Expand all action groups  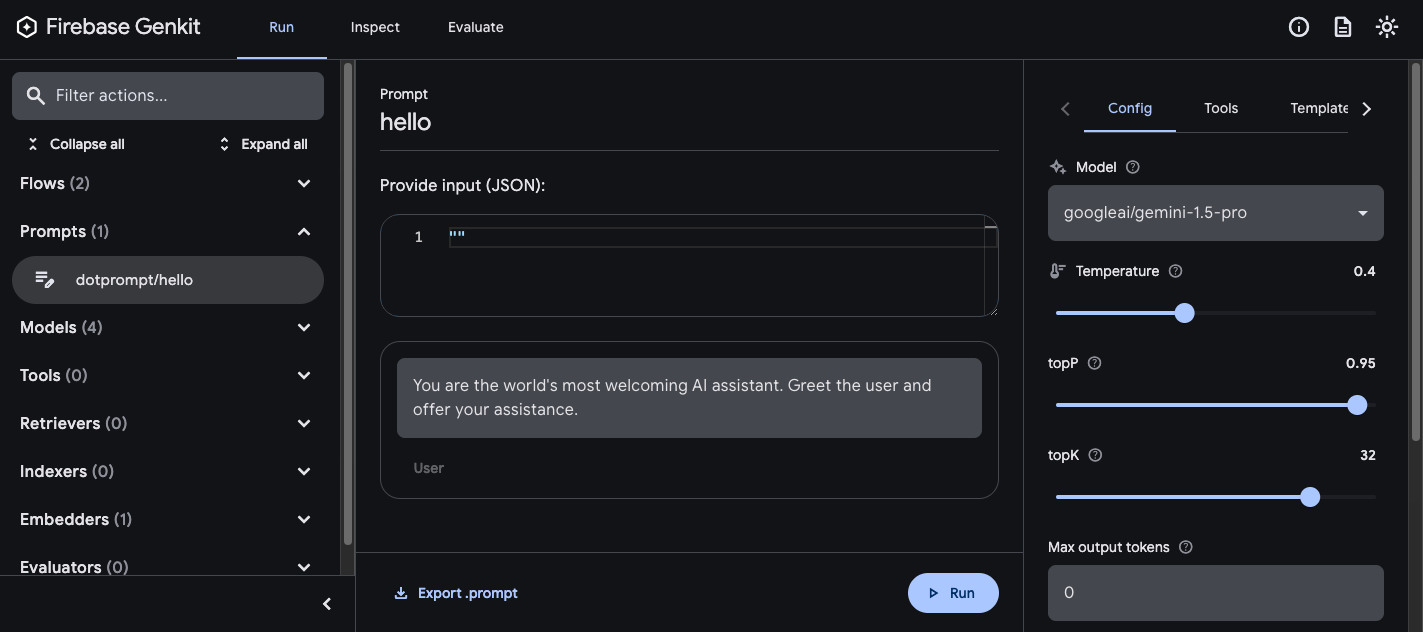pyautogui.click(x=263, y=144)
